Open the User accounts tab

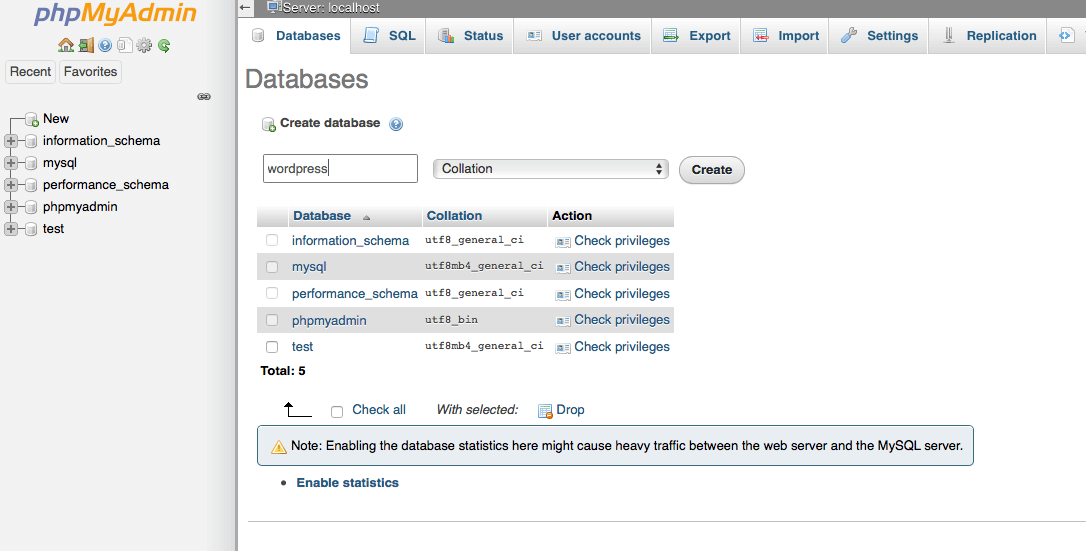583,36
